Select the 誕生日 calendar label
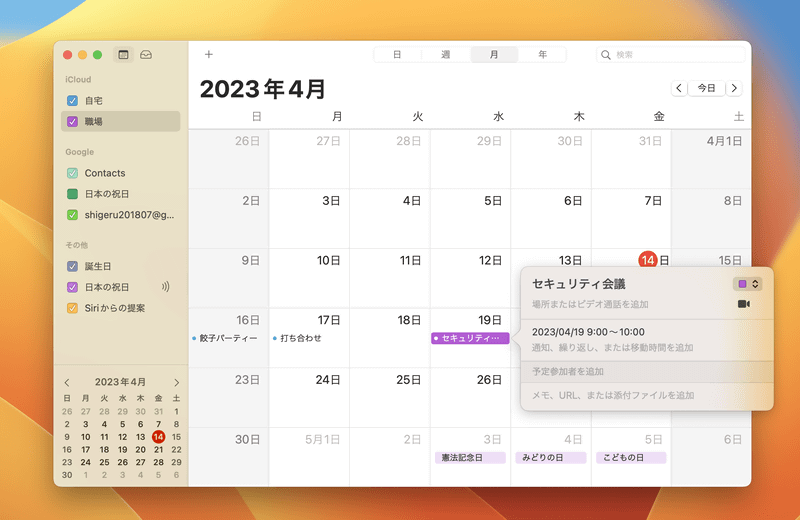This screenshot has height=520, width=800. click(98, 266)
